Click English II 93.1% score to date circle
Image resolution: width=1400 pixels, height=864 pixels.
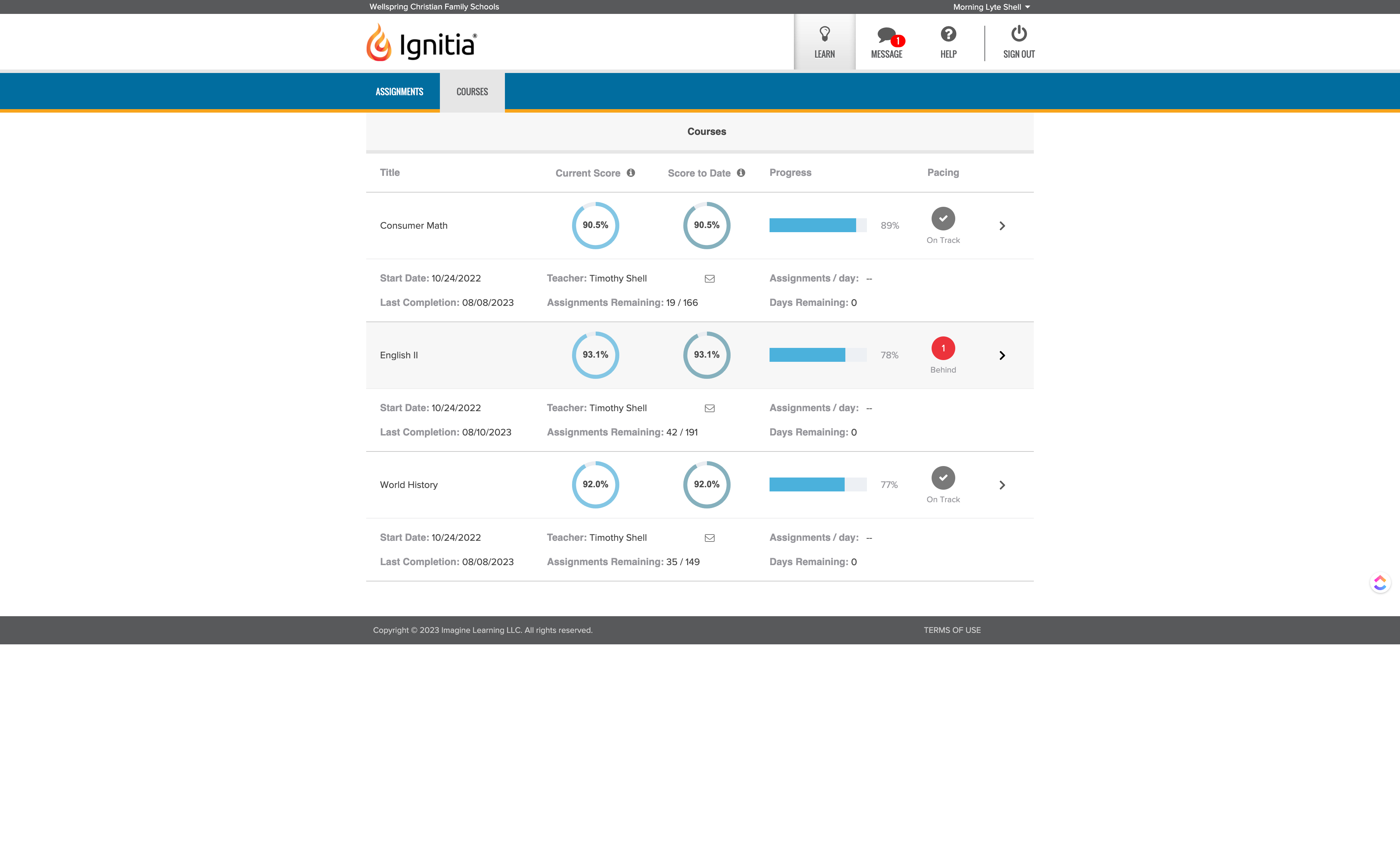point(707,355)
